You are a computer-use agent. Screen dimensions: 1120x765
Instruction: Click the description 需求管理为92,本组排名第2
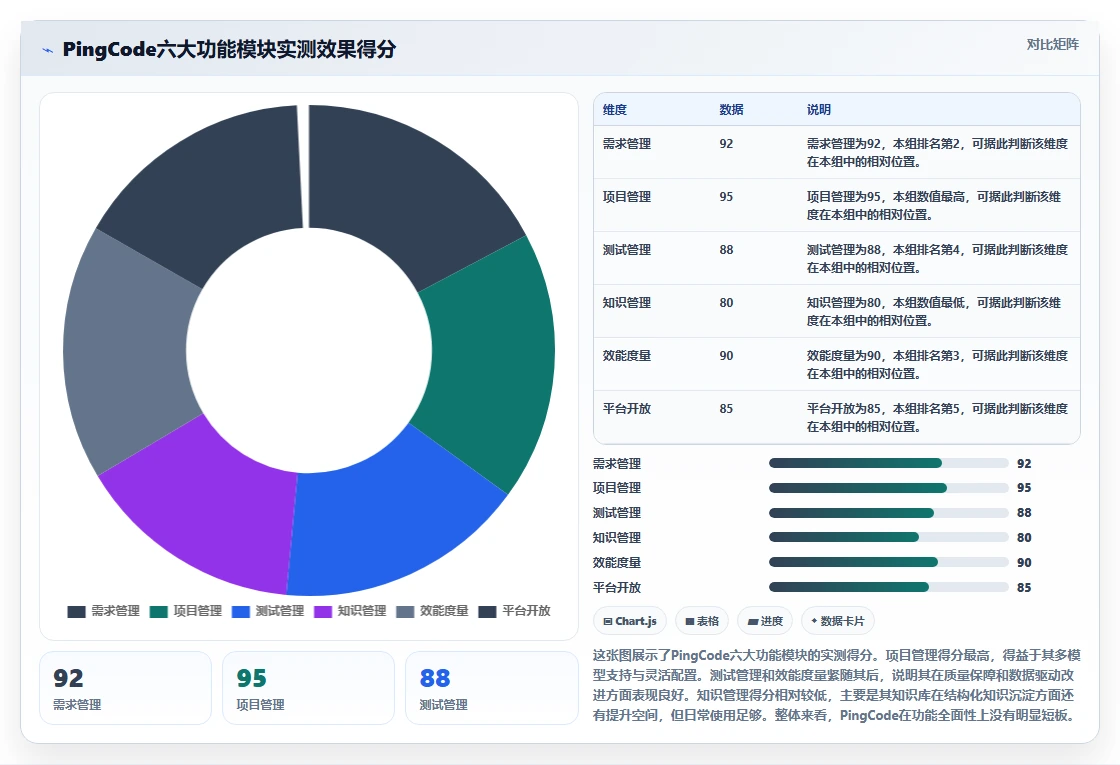[x=937, y=153]
